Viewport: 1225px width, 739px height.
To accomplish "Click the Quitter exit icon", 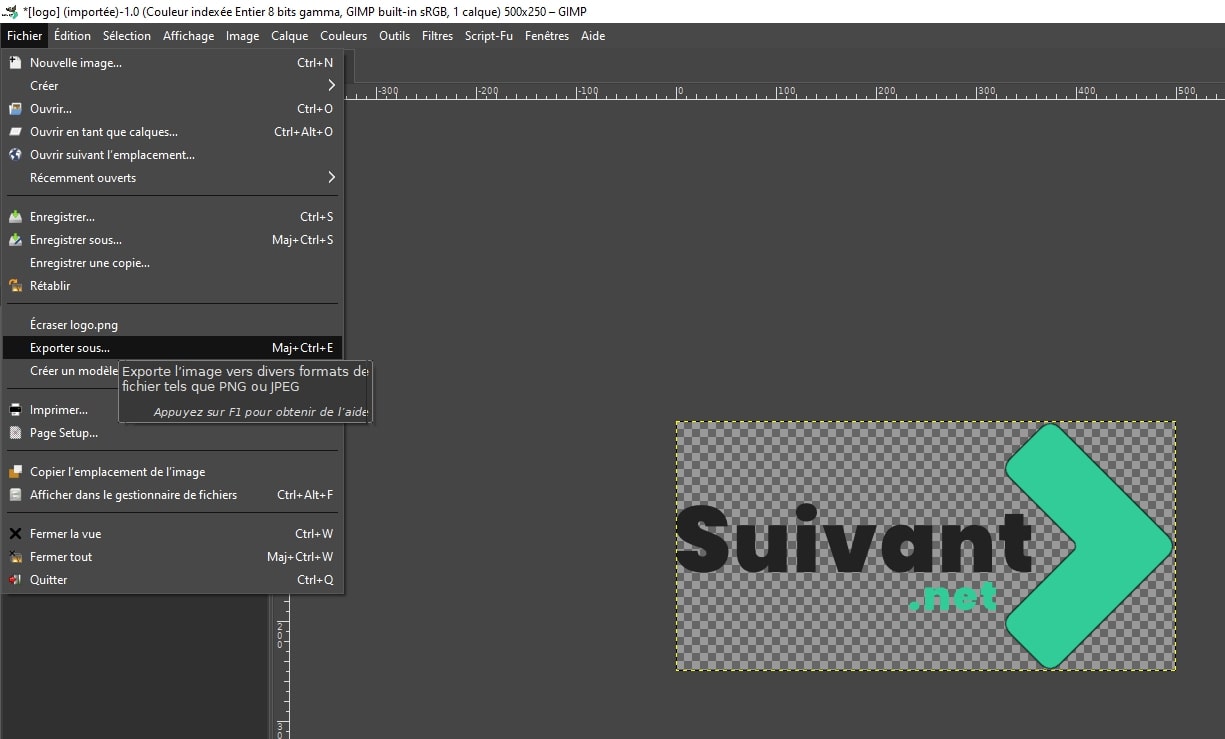I will (15, 580).
